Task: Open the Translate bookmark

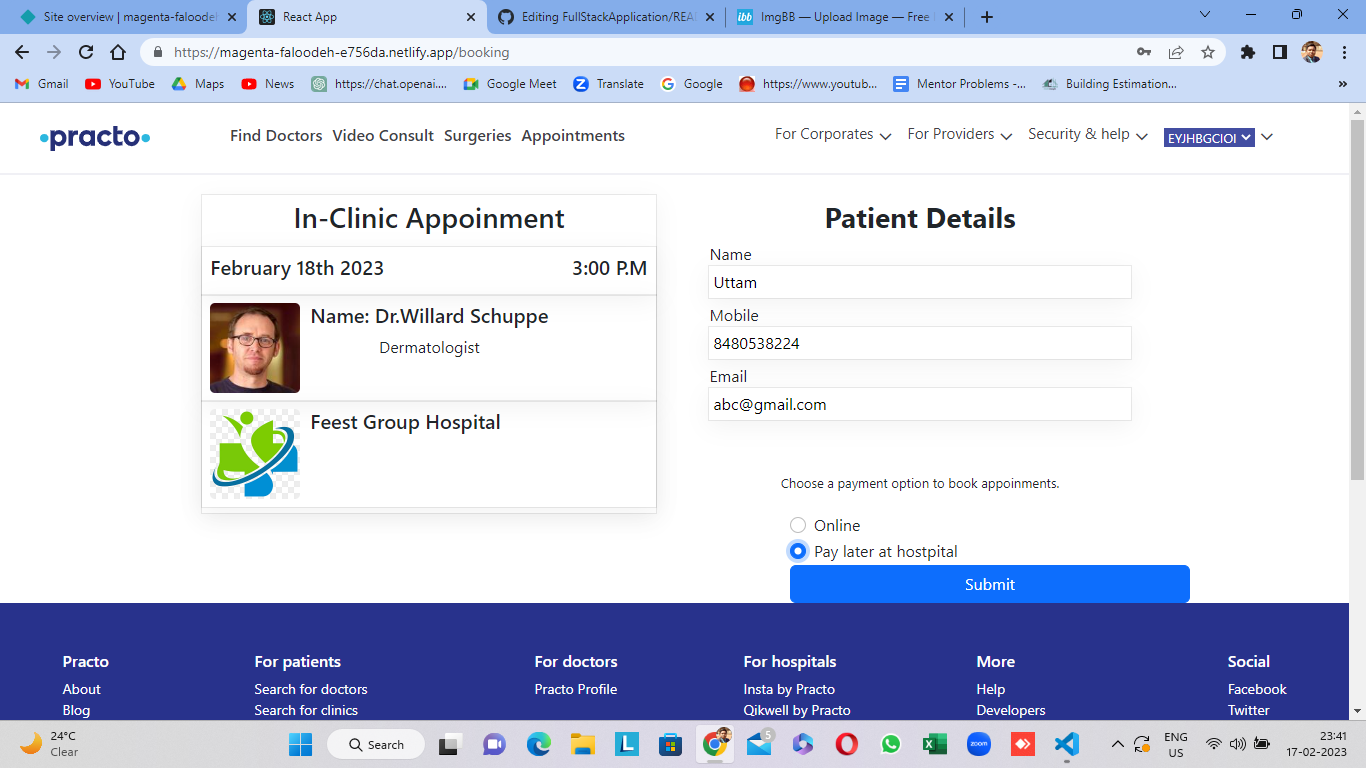Action: (608, 84)
